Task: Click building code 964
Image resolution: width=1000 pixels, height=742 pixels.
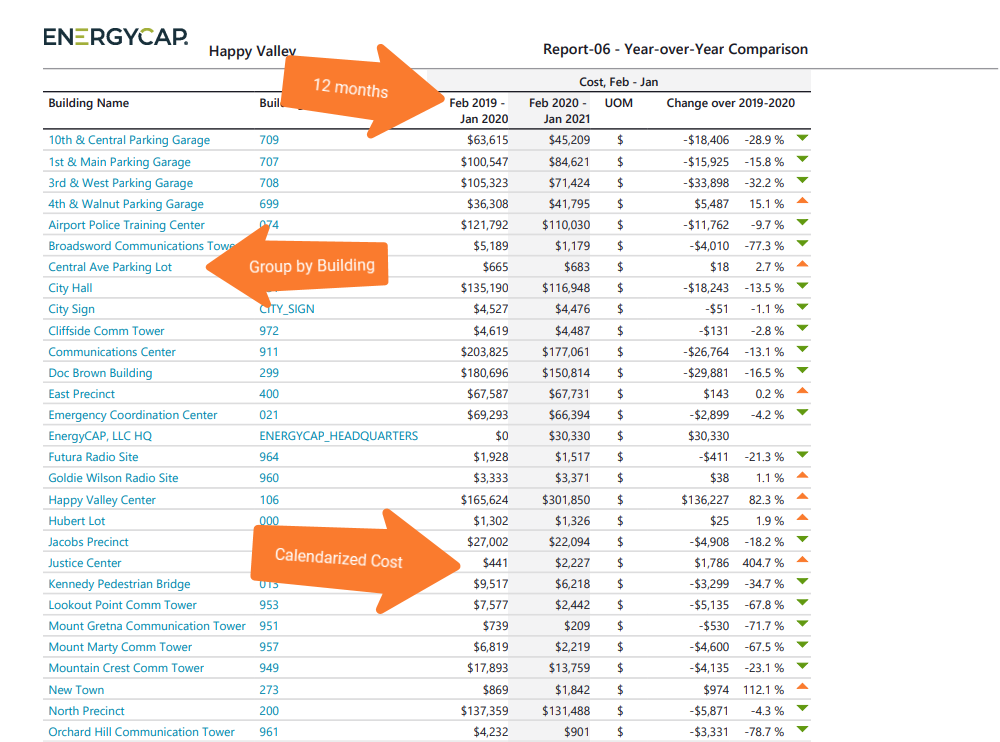Action: 269,457
